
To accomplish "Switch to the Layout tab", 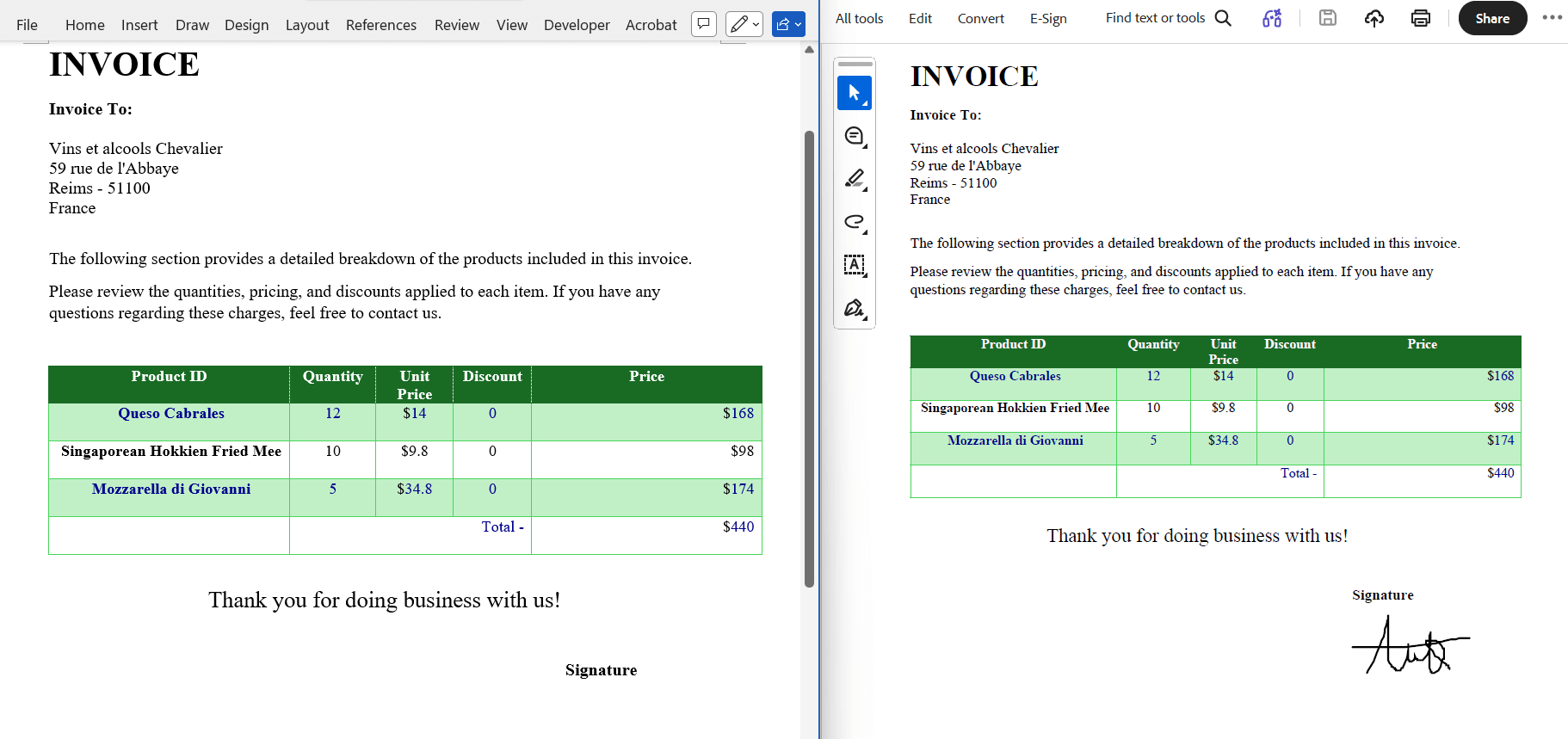I will coord(307,25).
